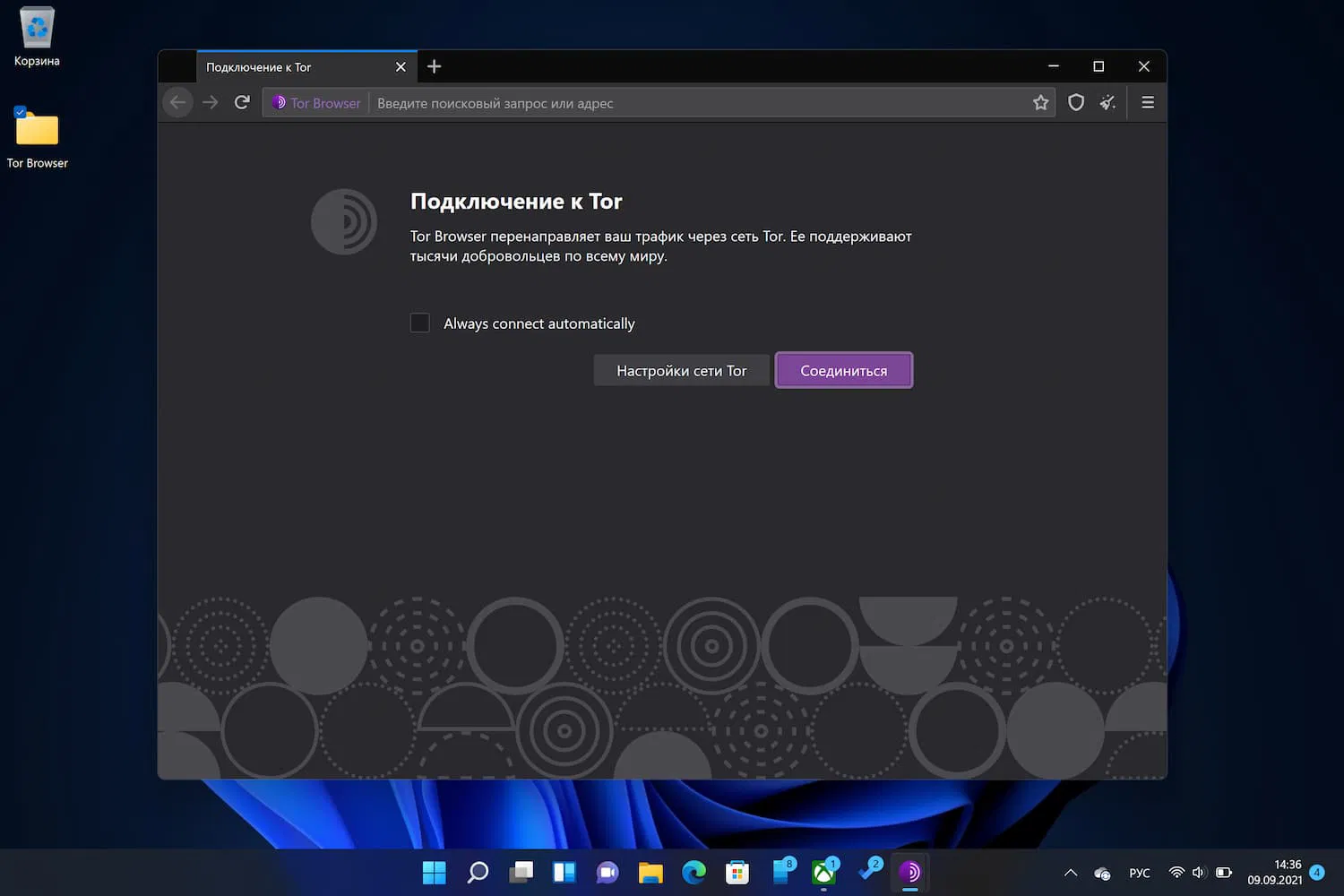This screenshot has width=1344, height=896.
Task: Open notifications with the badge 4
Action: [1317, 873]
